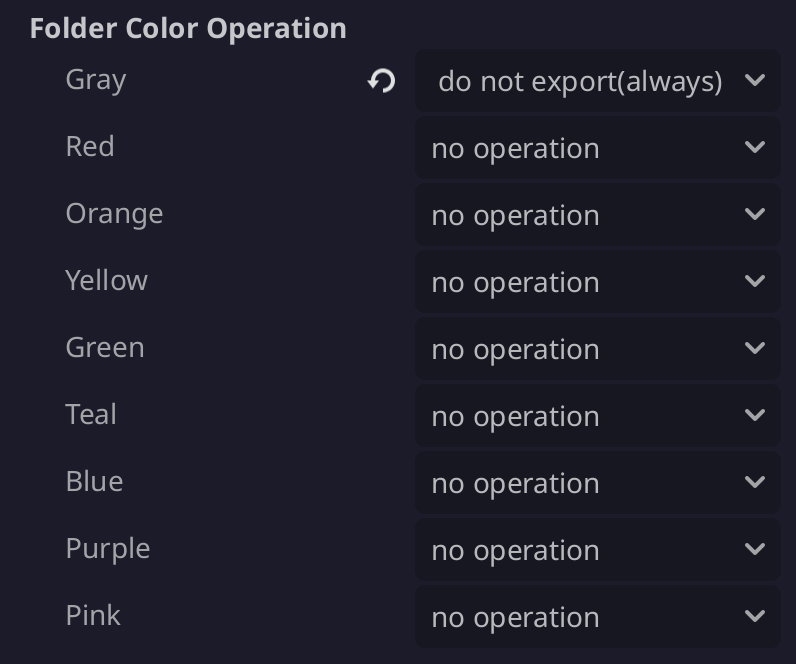796x664 pixels.
Task: Click the Yellow row chevron arrow
Action: 755,282
